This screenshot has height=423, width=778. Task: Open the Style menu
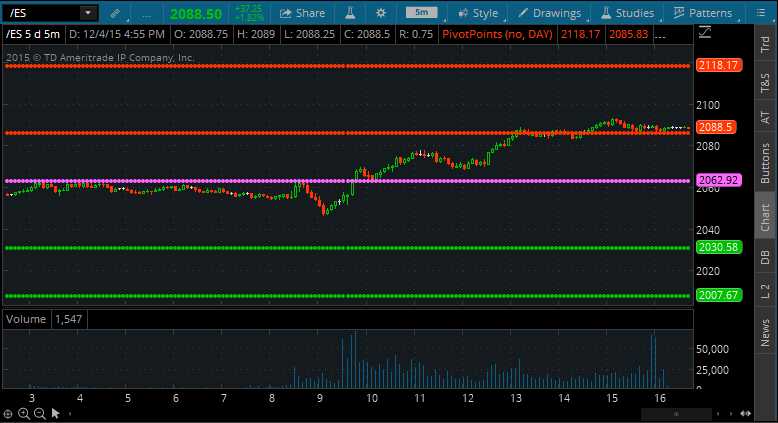pyautogui.click(x=476, y=13)
